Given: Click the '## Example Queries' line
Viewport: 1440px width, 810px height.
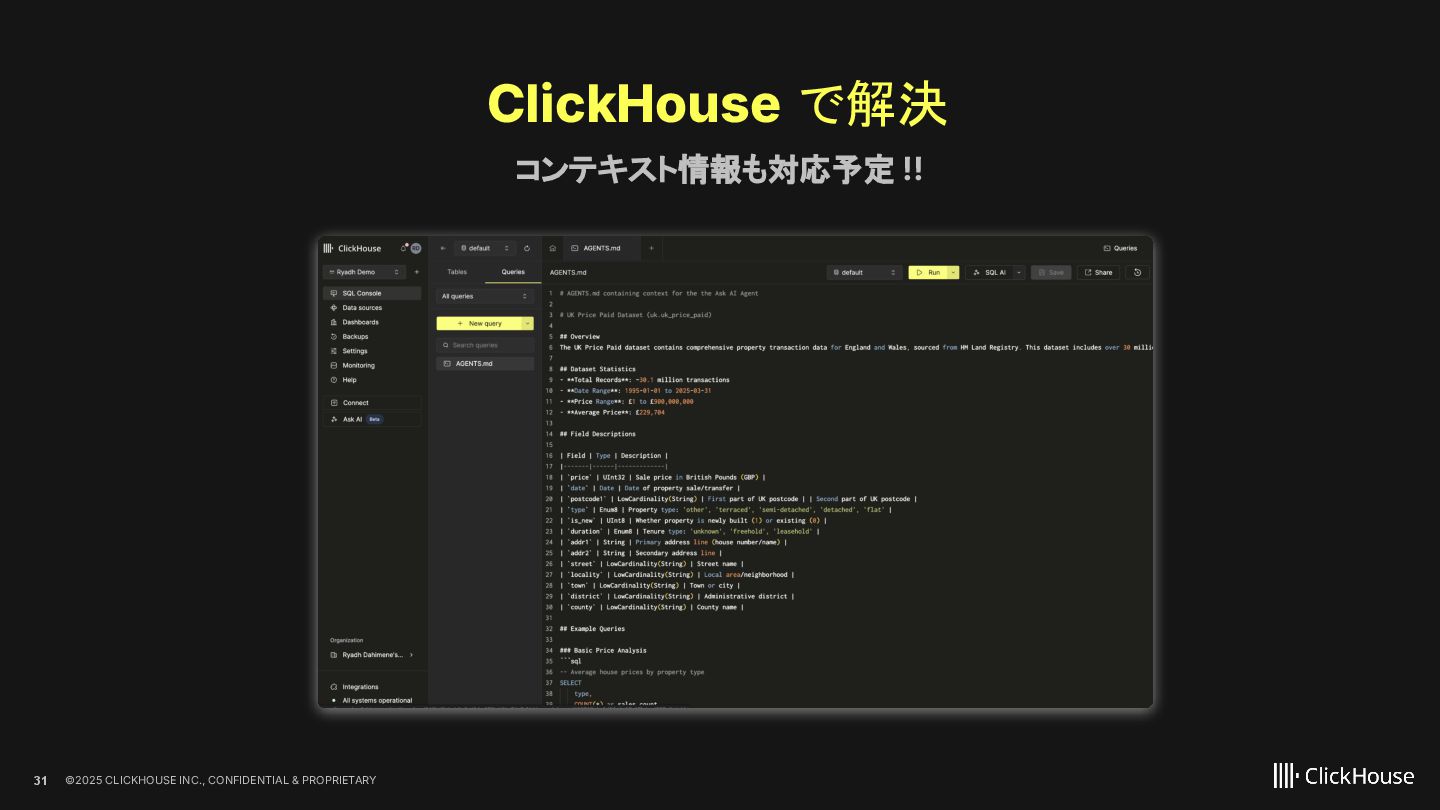Looking at the screenshot, I should tap(593, 629).
